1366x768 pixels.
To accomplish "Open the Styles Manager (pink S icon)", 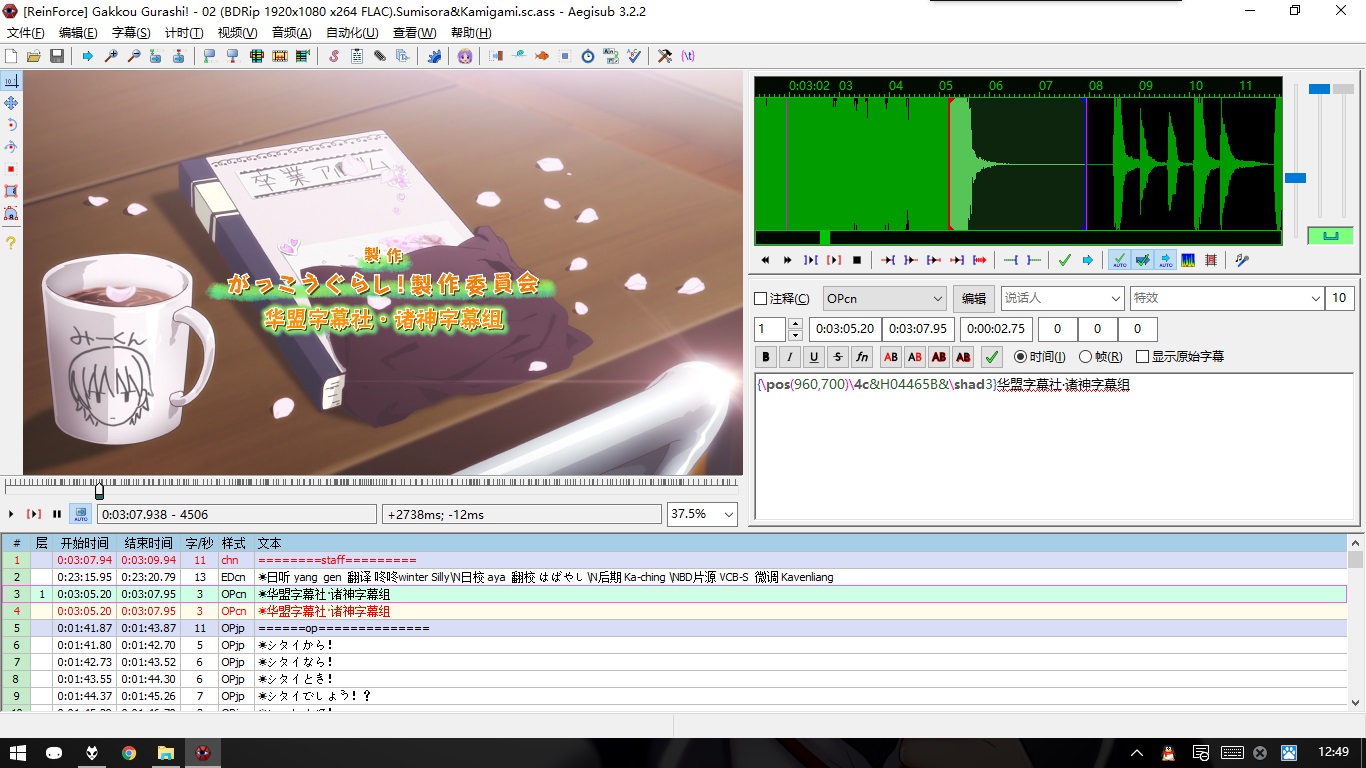I will click(x=334, y=56).
